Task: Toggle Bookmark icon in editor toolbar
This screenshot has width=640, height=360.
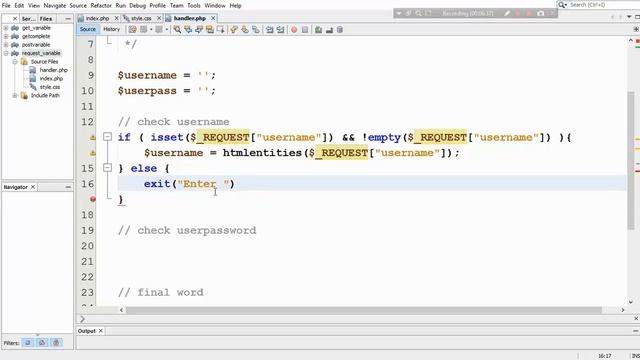Action: point(256,30)
